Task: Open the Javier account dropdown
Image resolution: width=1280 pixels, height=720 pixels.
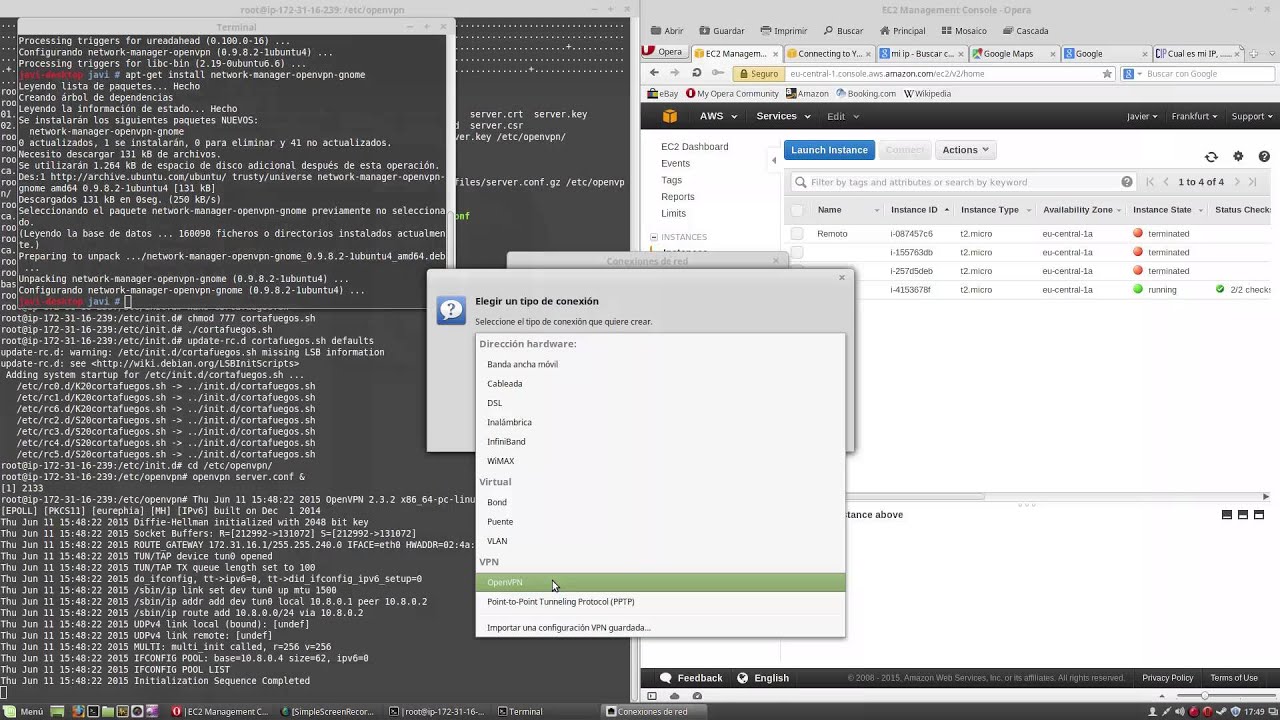Action: [x=1143, y=116]
